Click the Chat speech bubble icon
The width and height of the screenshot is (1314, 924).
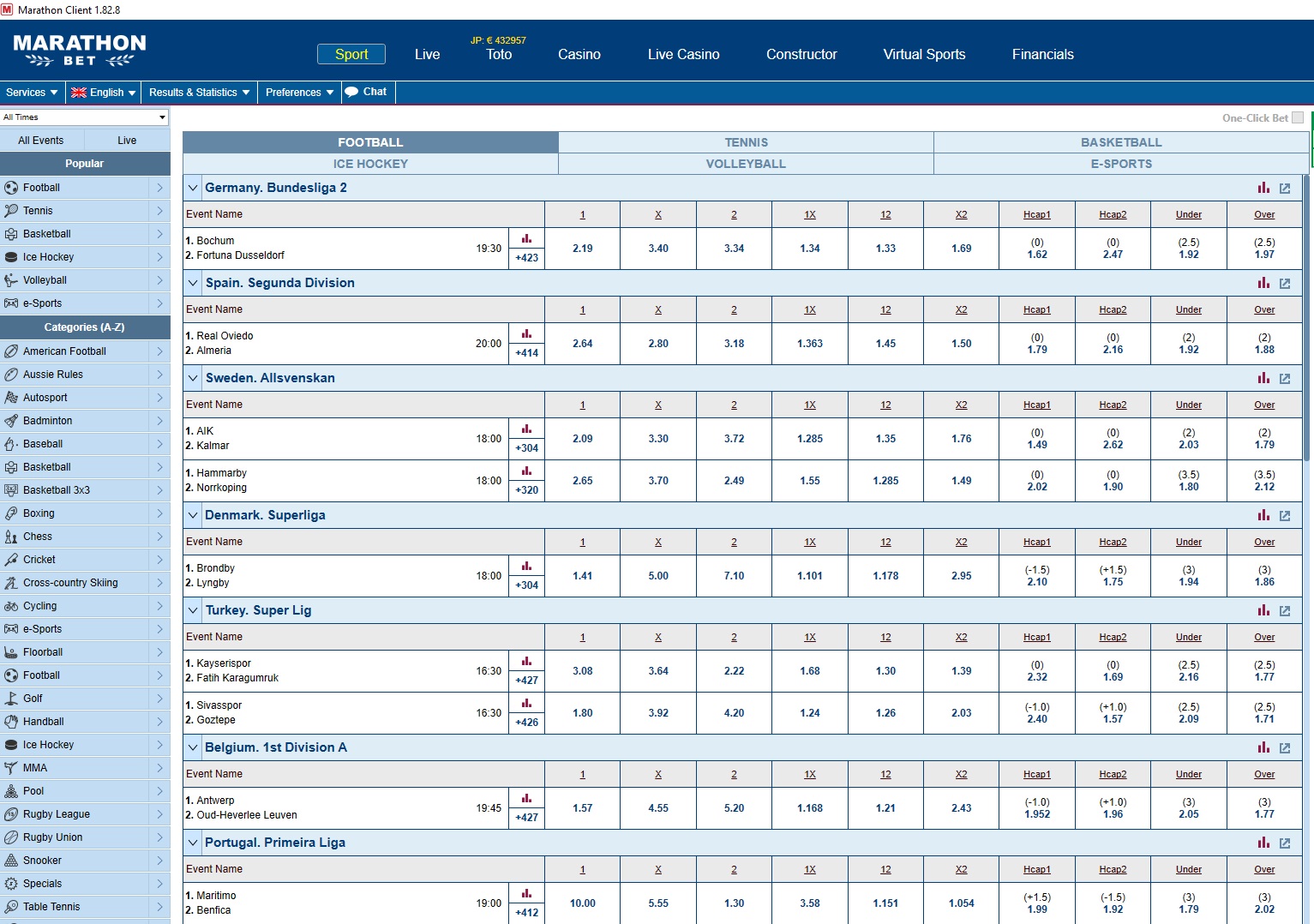[351, 92]
